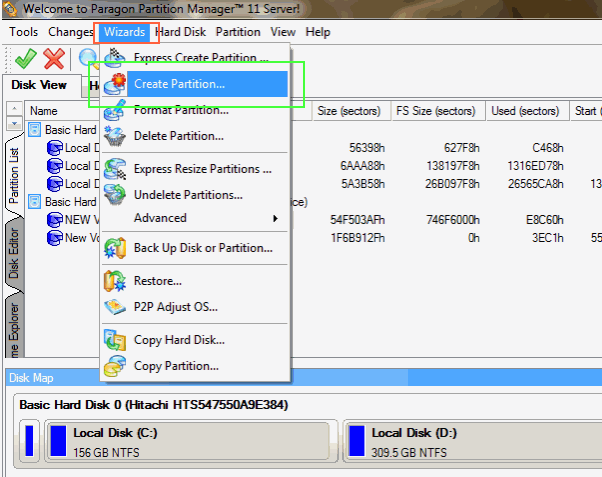Click the Create Partition wizard icon

[x=116, y=84]
